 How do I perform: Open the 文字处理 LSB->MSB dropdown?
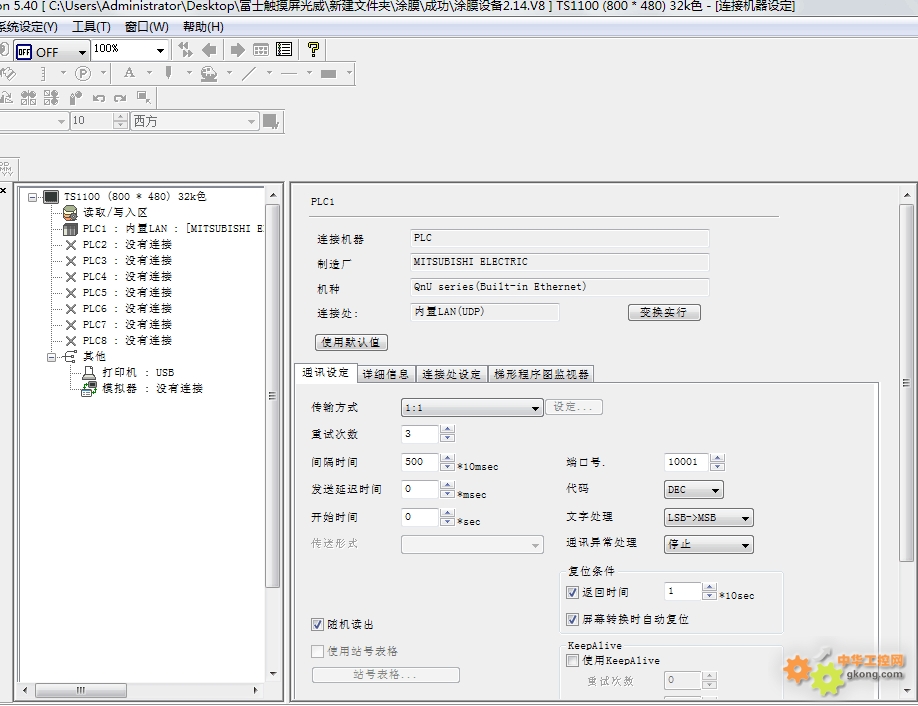click(708, 517)
